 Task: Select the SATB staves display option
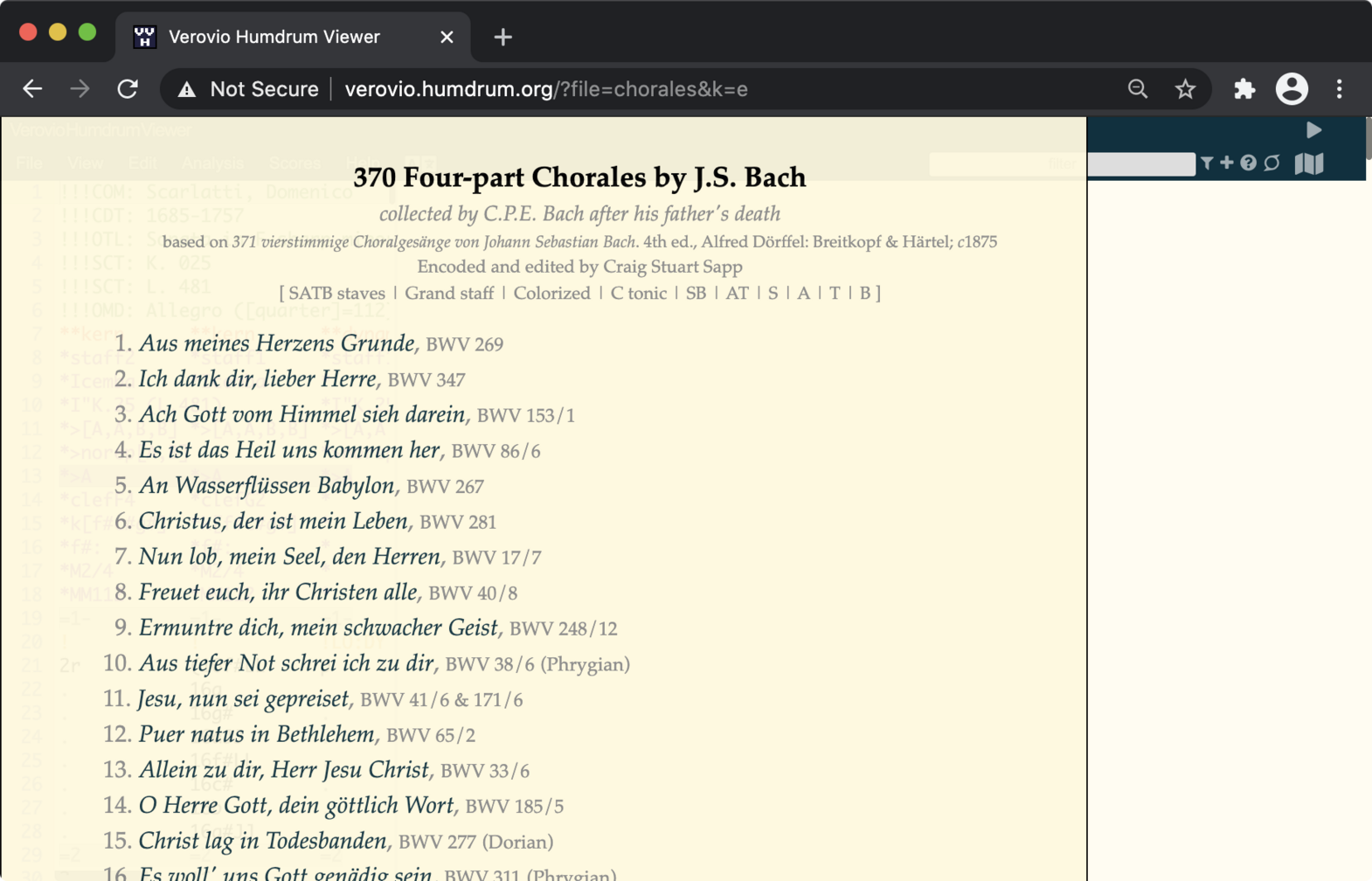(x=336, y=294)
